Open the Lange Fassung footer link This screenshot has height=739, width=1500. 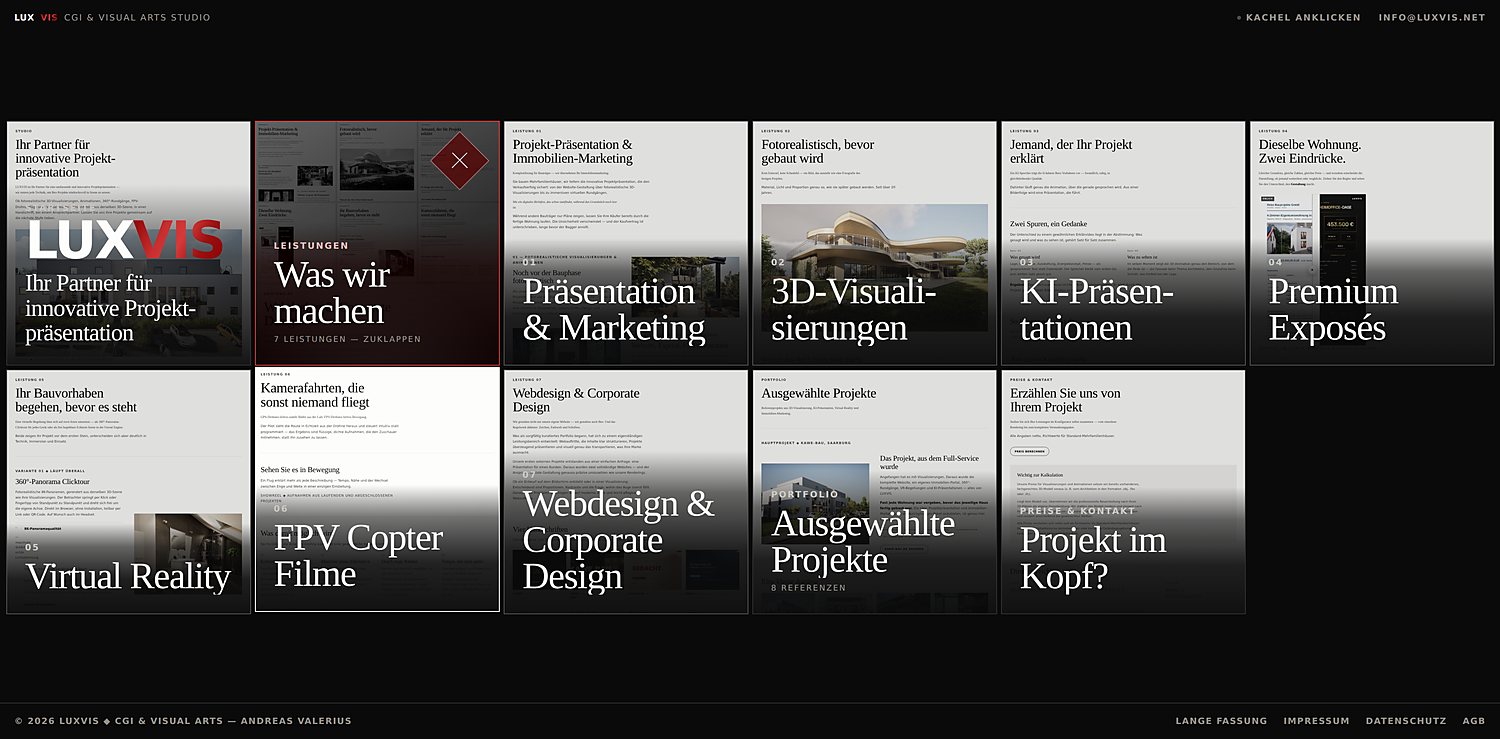pos(1221,721)
